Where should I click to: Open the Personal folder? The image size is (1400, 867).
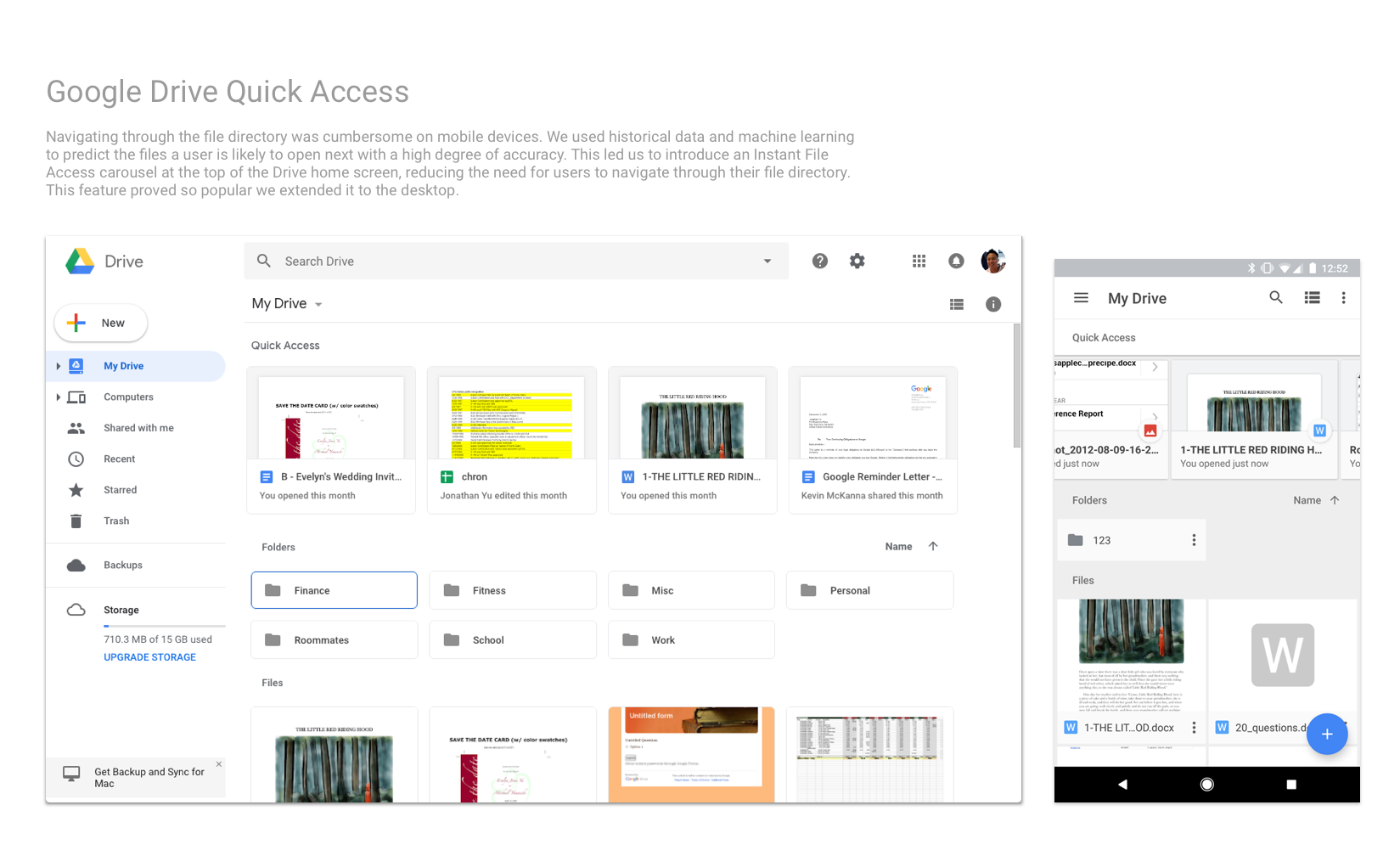click(x=870, y=590)
